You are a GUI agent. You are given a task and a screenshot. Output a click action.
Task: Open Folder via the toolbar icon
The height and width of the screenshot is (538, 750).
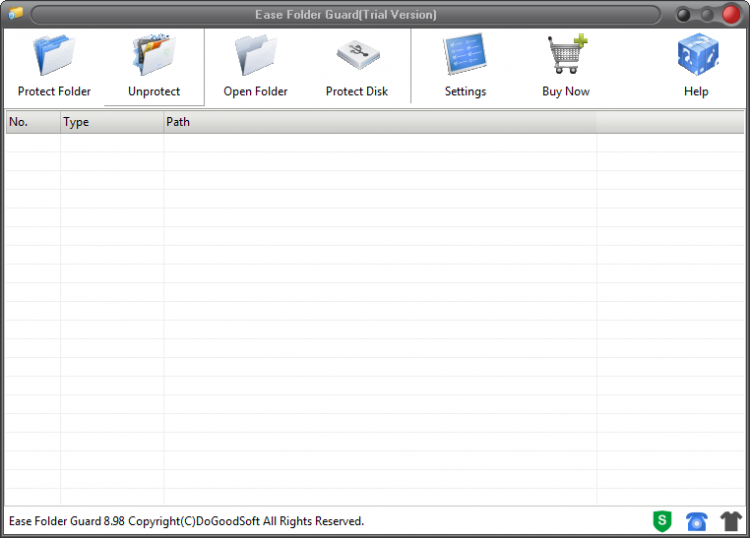click(x=255, y=55)
